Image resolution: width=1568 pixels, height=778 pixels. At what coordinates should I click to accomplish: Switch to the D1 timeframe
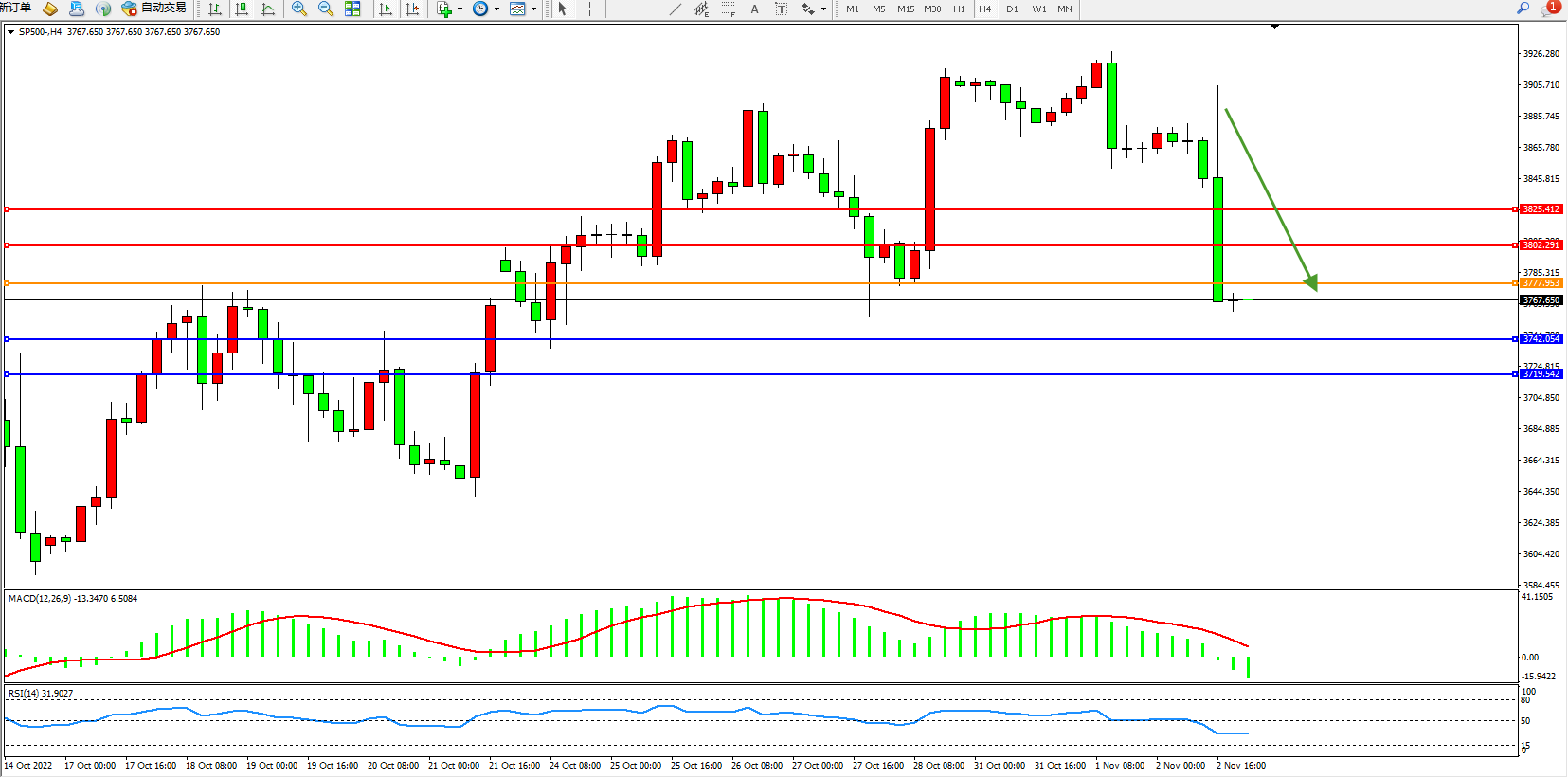click(1012, 9)
